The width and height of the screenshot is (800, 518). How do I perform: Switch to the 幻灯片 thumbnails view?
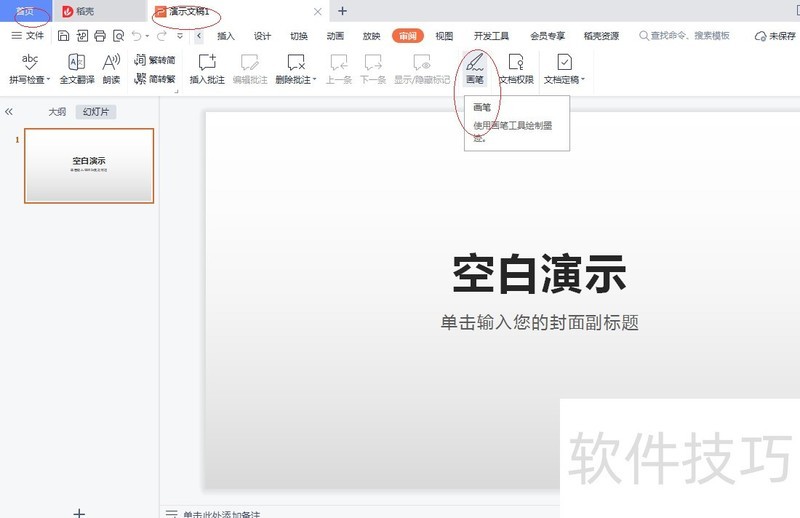tap(96, 112)
